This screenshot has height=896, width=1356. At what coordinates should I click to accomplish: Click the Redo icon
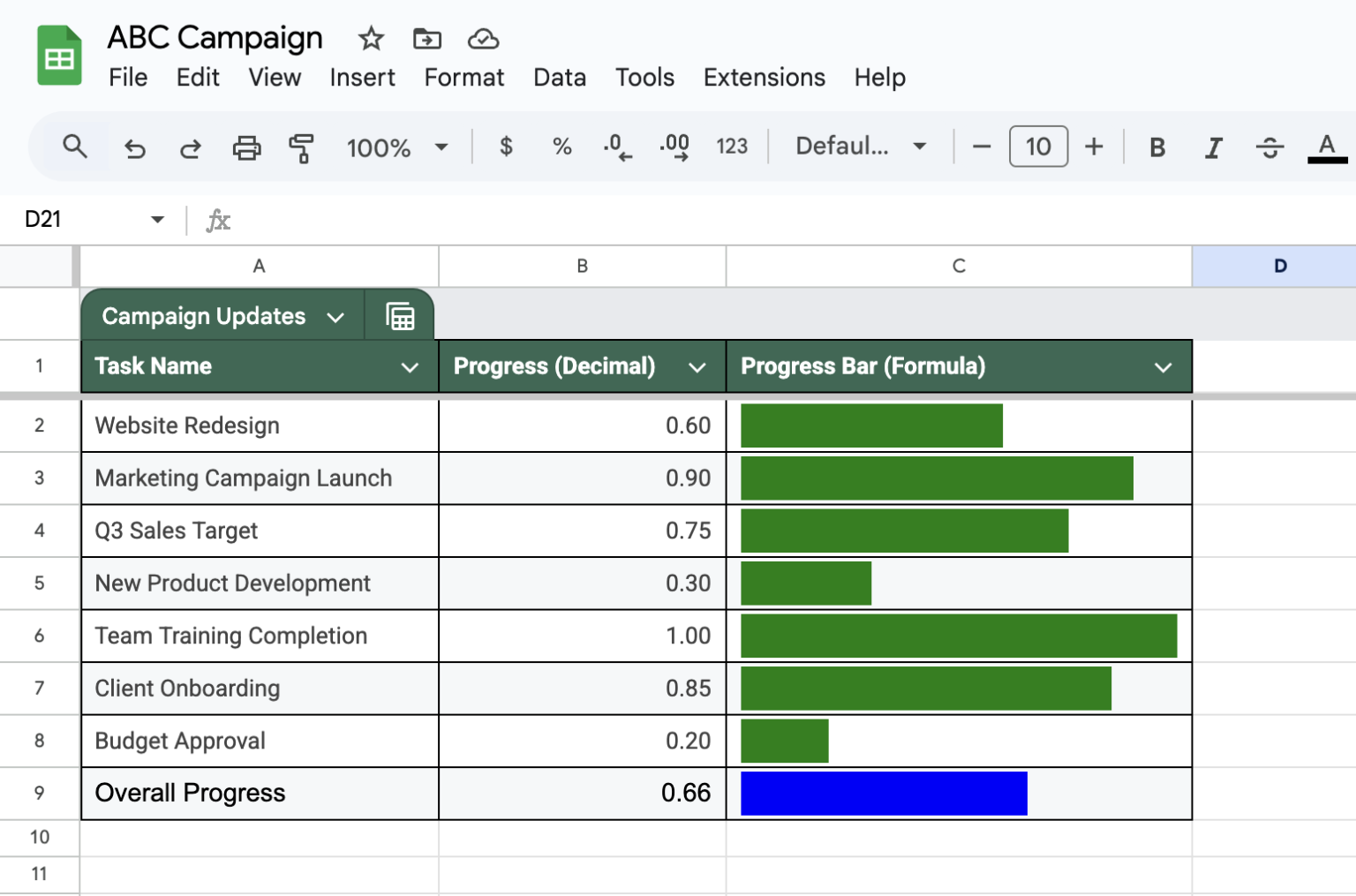pos(190,147)
